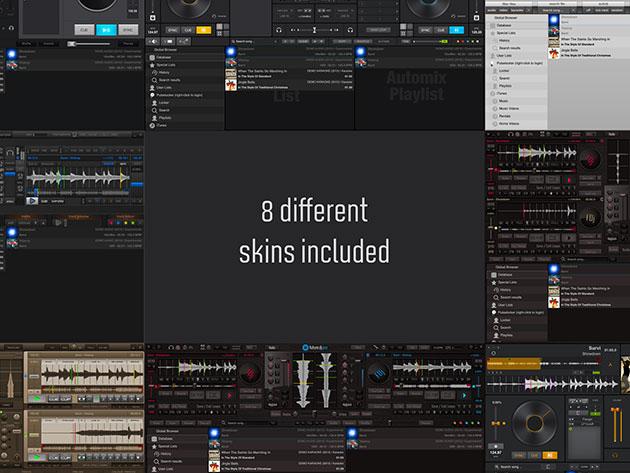
Task: Open History in the top-center dark browser
Action: [185, 72]
